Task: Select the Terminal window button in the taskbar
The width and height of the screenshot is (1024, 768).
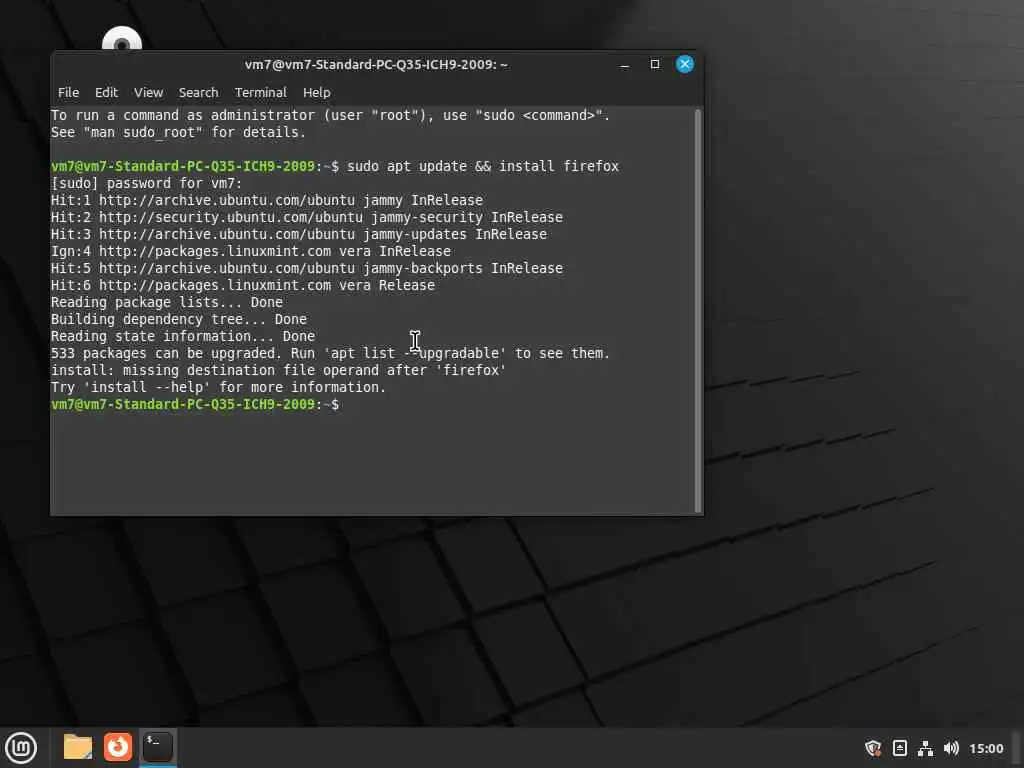Action: 157,747
